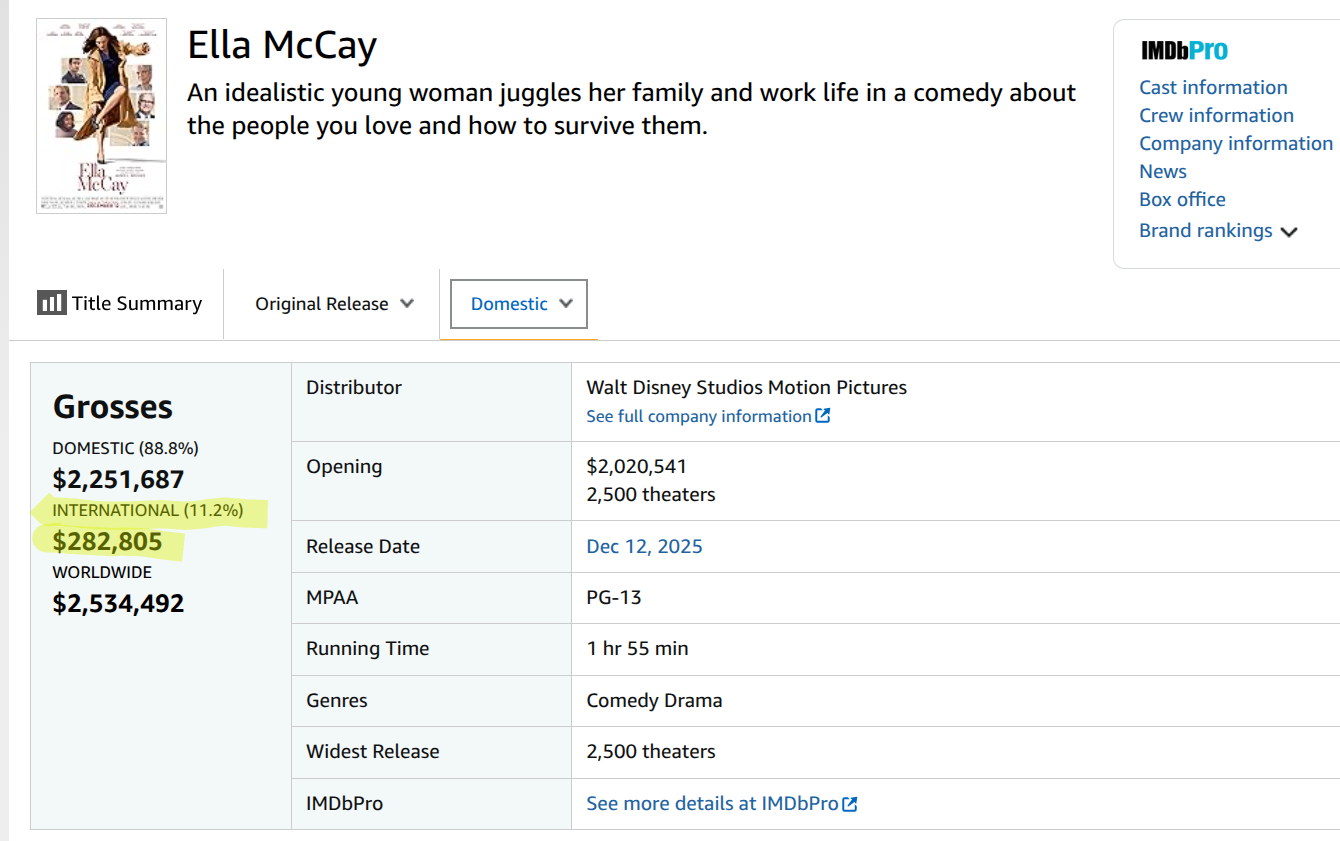The width and height of the screenshot is (1340, 841).
Task: Click the IMDbPro logo
Action: (x=1184, y=51)
